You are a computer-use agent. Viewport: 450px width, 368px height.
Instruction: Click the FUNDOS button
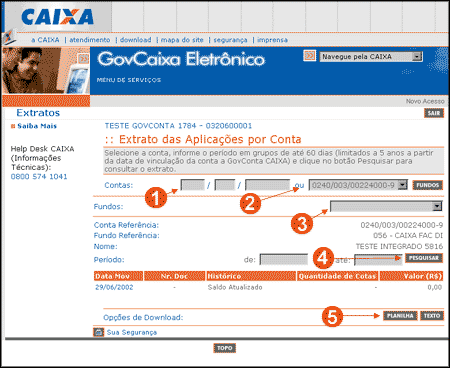point(428,185)
